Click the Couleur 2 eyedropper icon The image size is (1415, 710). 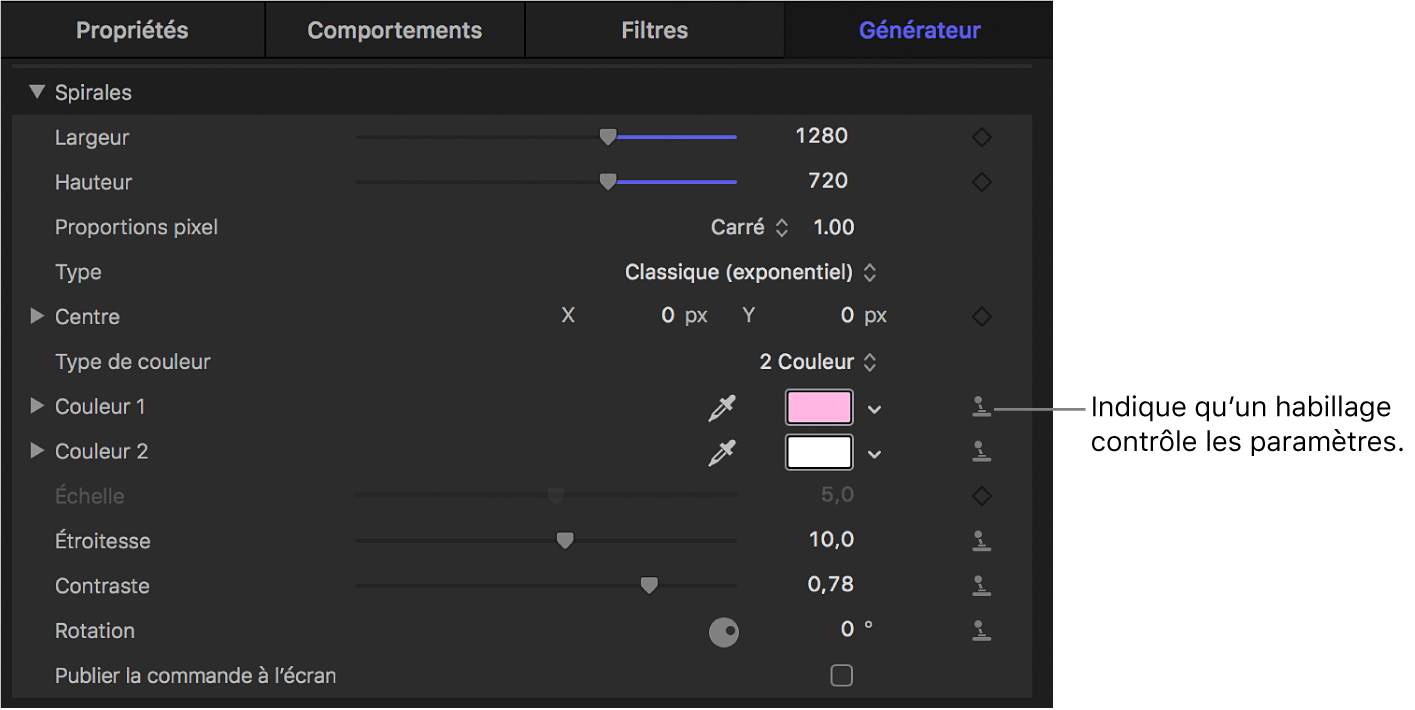click(722, 452)
